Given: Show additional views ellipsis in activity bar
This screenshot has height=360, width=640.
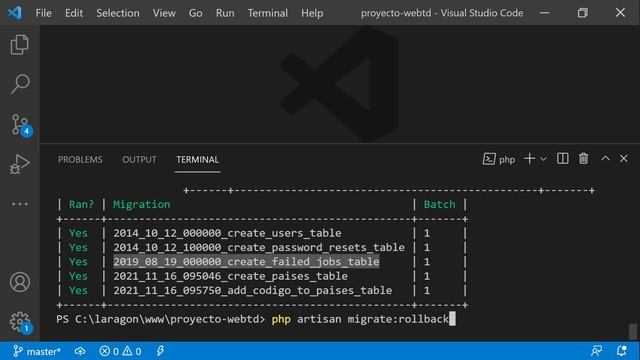Looking at the screenshot, I should (20, 204).
